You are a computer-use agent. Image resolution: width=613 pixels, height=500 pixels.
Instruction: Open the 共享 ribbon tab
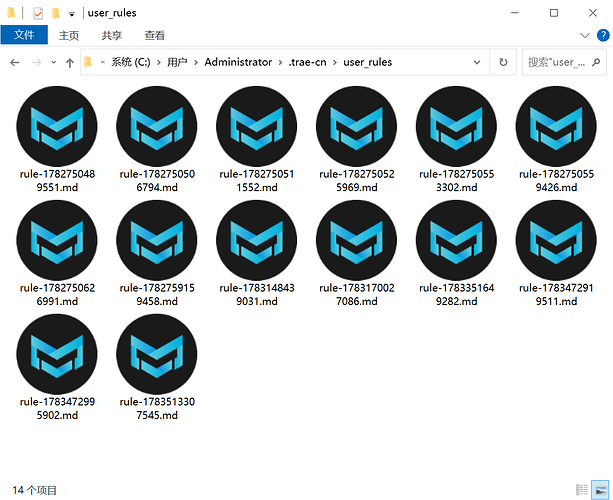(112, 35)
